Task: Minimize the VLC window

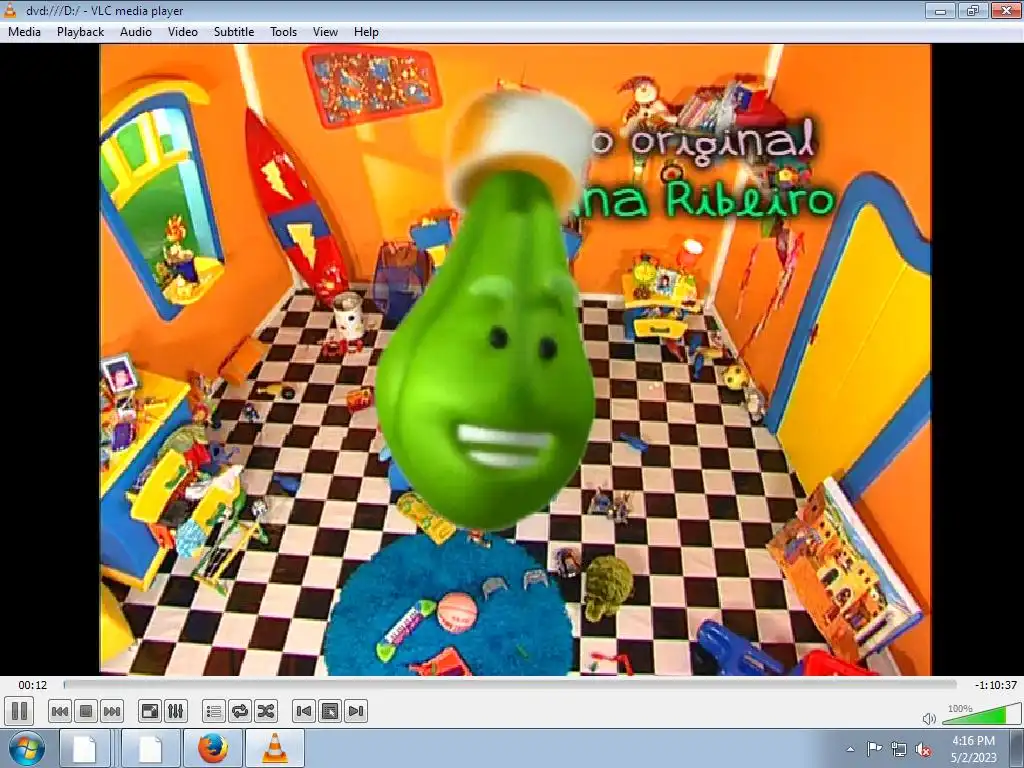Action: pyautogui.click(x=940, y=10)
